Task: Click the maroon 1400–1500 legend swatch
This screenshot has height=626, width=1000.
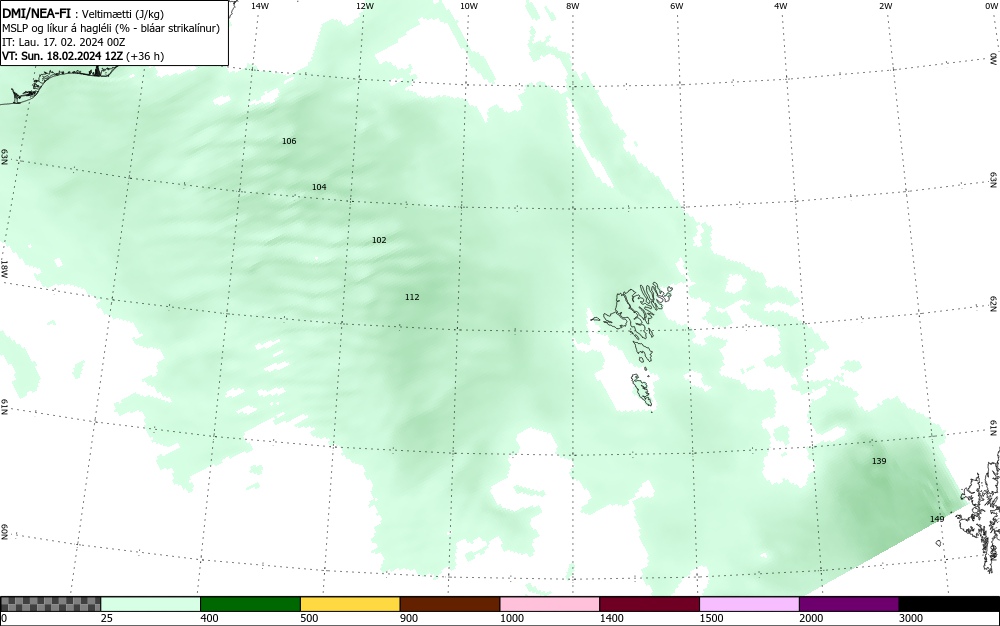Action: [x=649, y=604]
